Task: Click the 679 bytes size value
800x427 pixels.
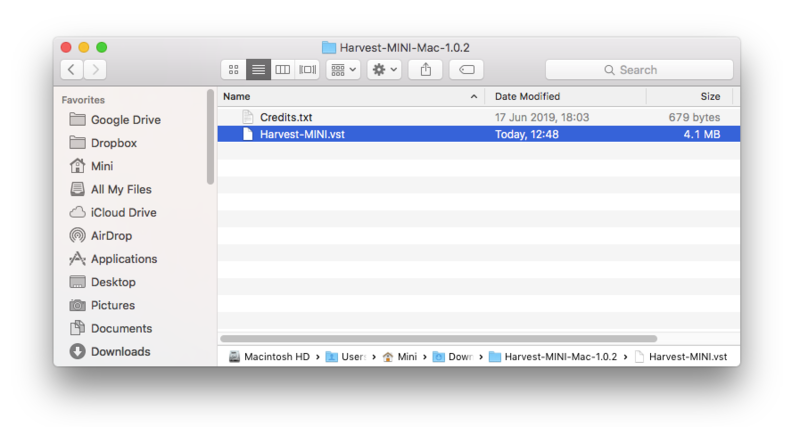Action: tap(694, 117)
